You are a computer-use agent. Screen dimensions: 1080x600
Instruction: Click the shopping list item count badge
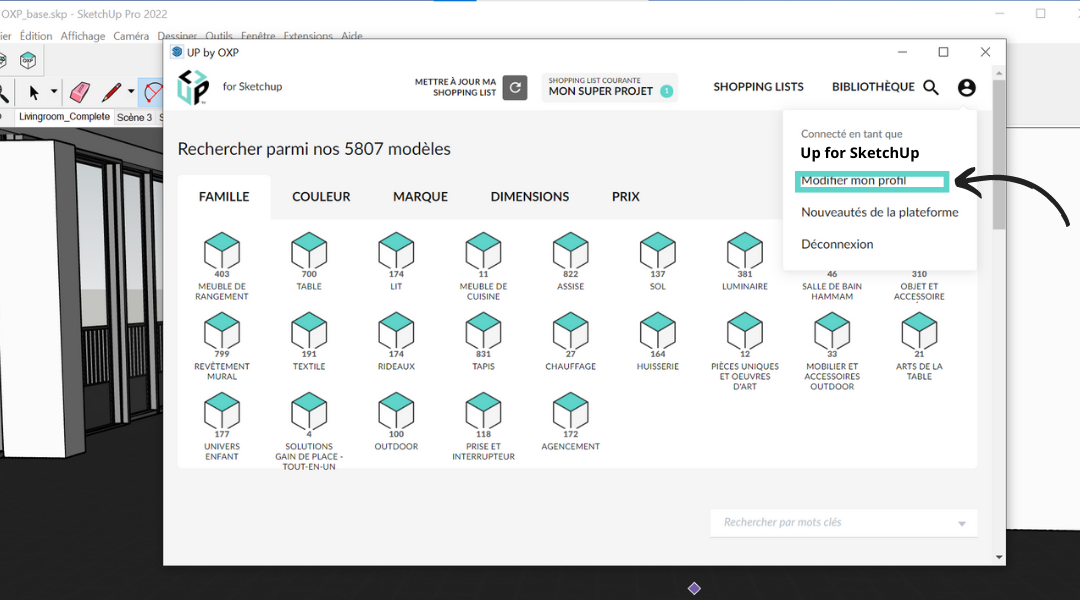(x=667, y=91)
